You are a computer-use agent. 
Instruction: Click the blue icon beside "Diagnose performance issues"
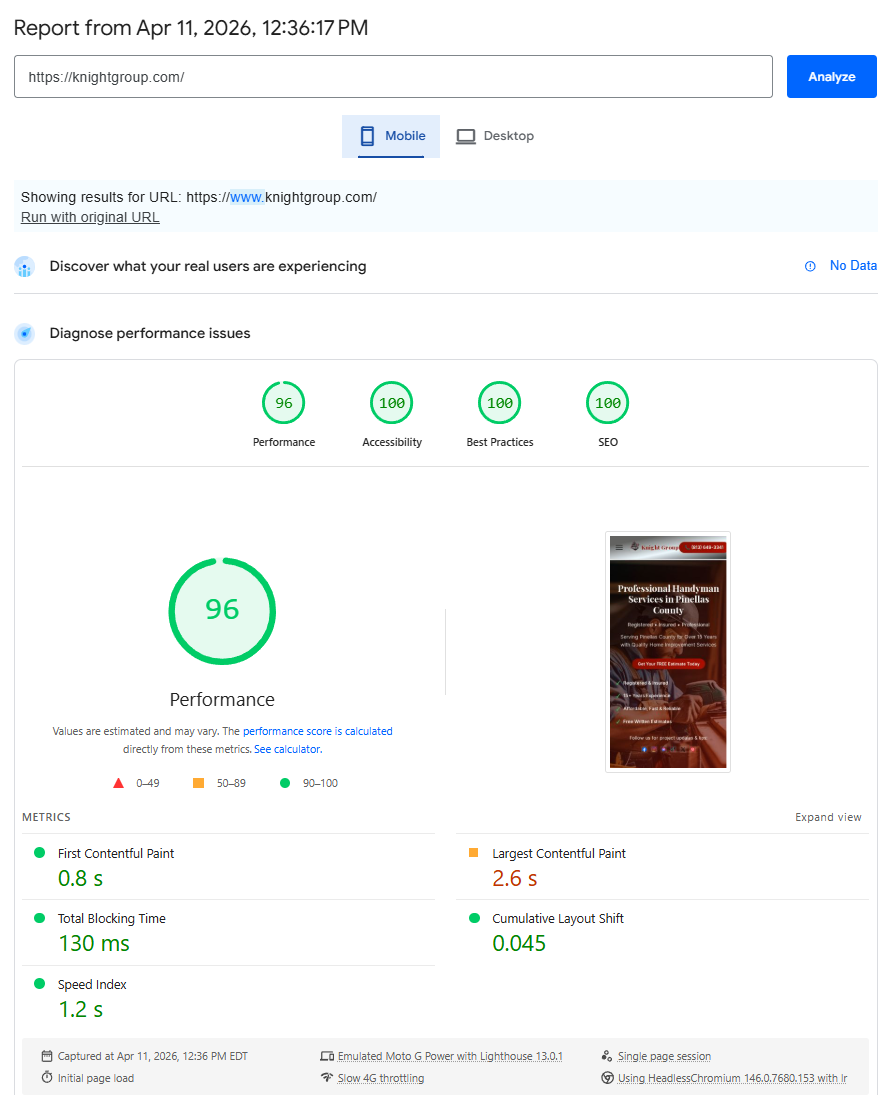pyautogui.click(x=24, y=333)
